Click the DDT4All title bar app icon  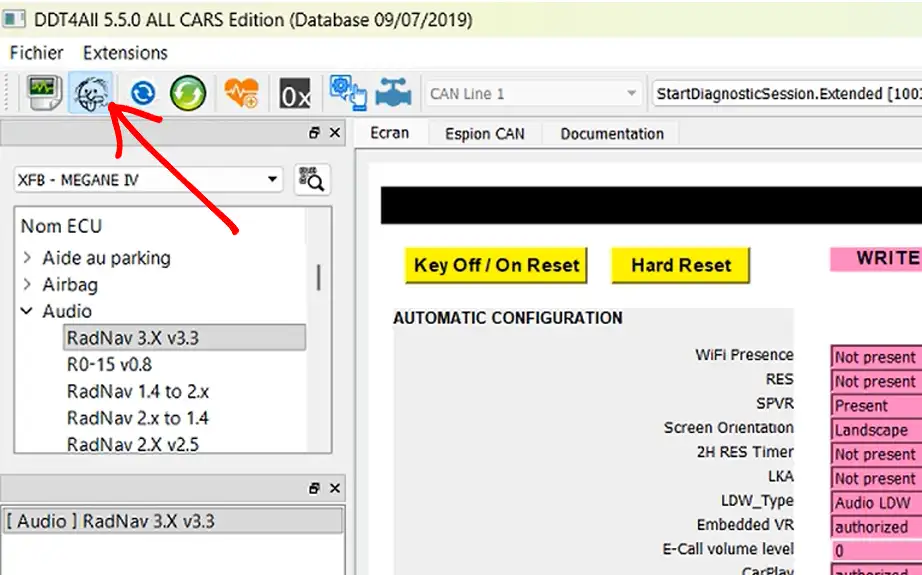pyautogui.click(x=14, y=19)
